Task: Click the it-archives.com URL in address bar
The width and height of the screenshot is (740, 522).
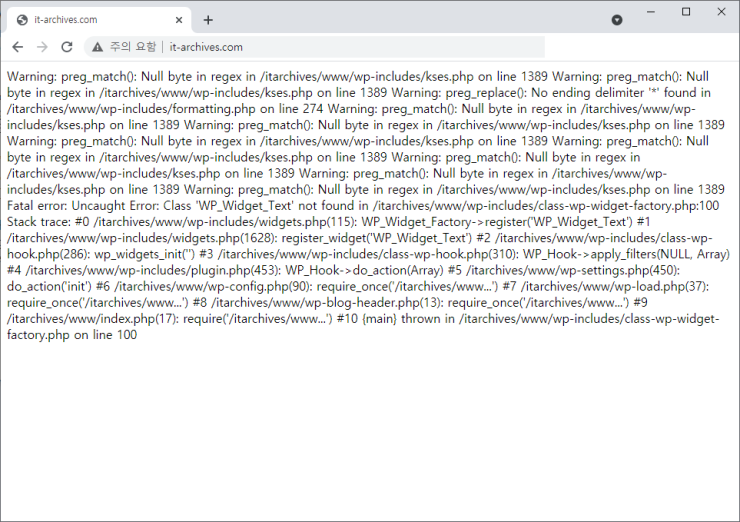Action: pos(206,47)
